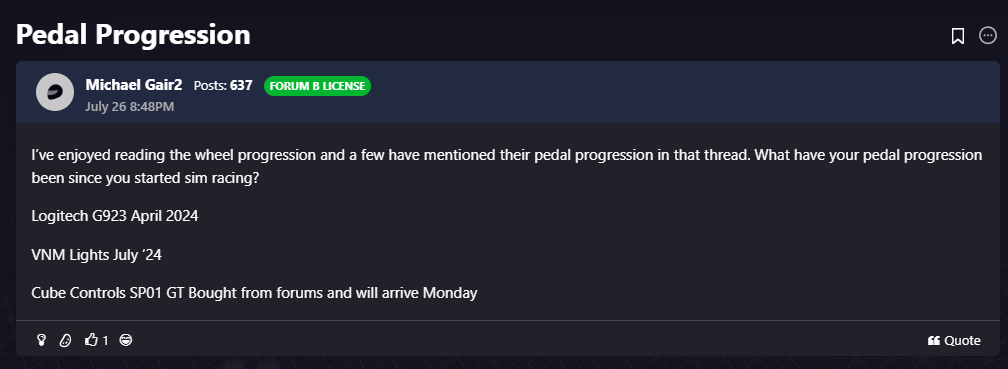
Task: Open Michael Gair2's profile name link
Action: click(134, 85)
